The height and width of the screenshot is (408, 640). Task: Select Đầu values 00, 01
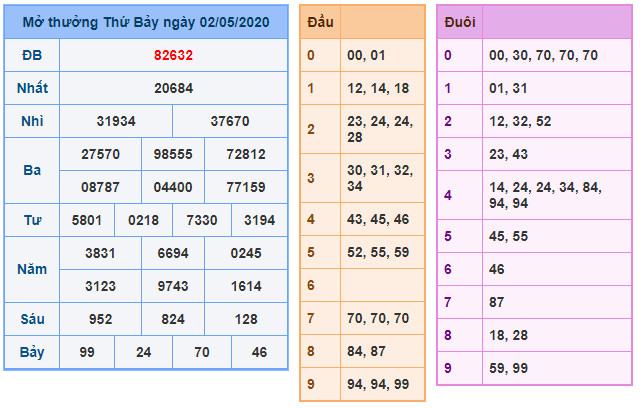(366, 55)
